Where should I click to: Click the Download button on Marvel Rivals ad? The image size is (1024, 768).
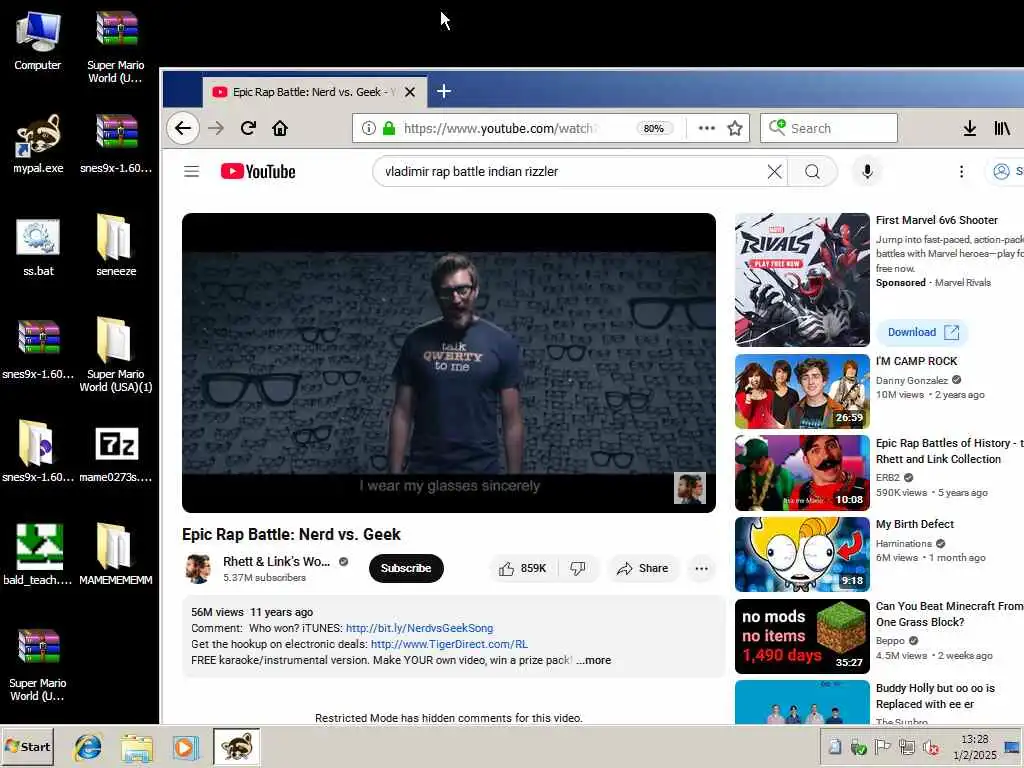point(922,332)
